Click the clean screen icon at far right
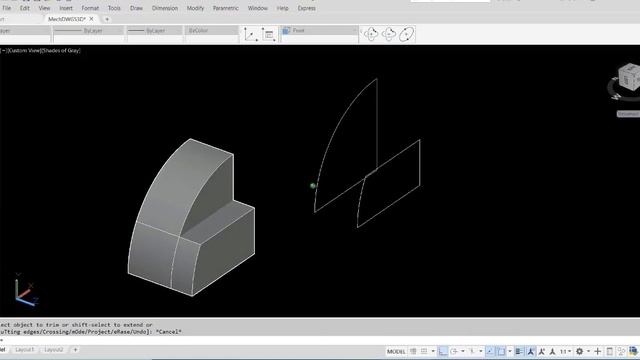640x360 pixels. [633, 351]
